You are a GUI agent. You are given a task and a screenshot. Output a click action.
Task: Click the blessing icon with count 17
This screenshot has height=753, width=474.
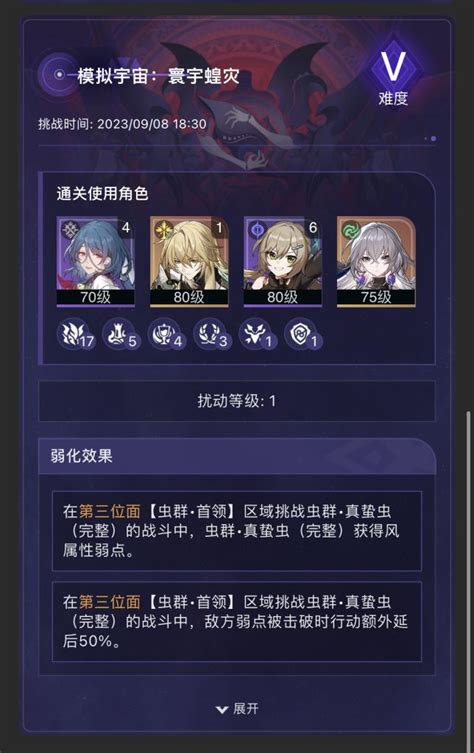(x=74, y=334)
